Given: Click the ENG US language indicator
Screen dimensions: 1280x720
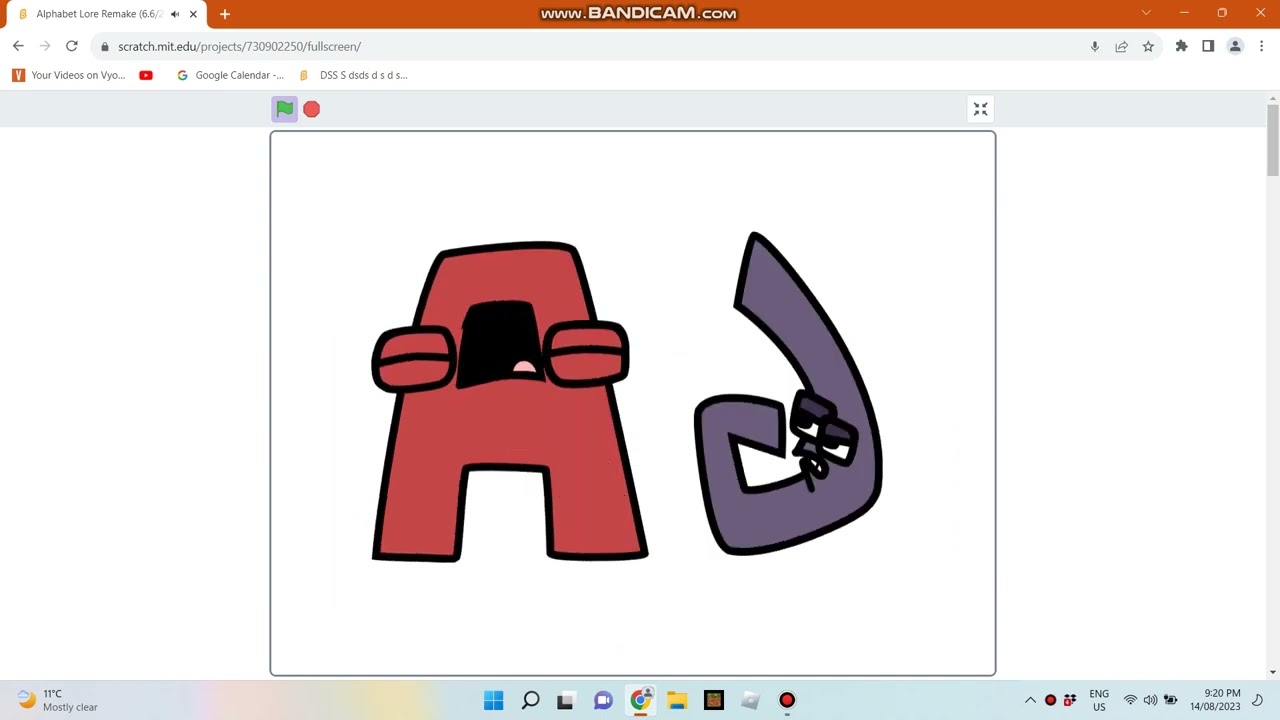Looking at the screenshot, I should [x=1099, y=700].
